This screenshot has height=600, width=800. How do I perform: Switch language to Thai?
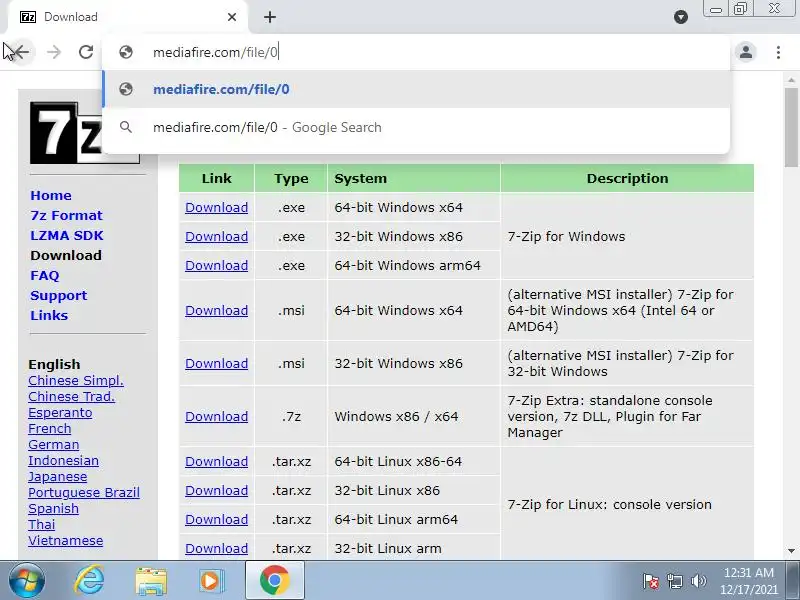tap(41, 524)
